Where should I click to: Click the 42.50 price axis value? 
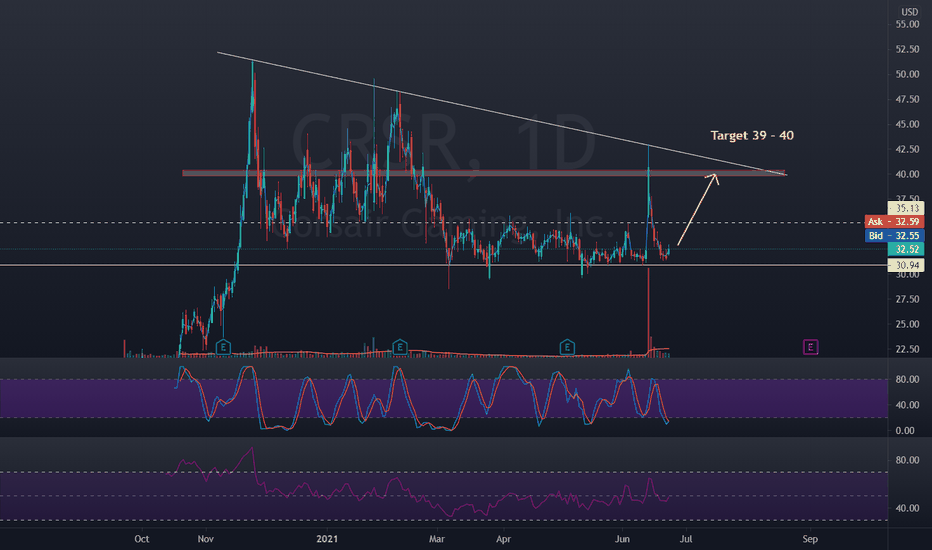click(908, 149)
